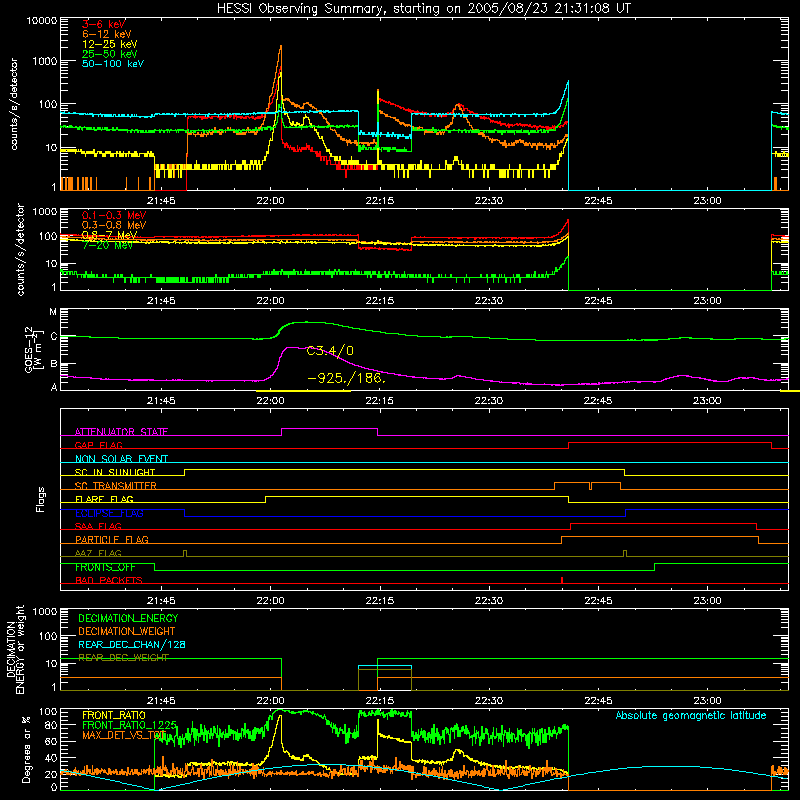Click the yellow flare interval bar below GOES plot
Viewport: 800px width, 800px height.
(303, 391)
